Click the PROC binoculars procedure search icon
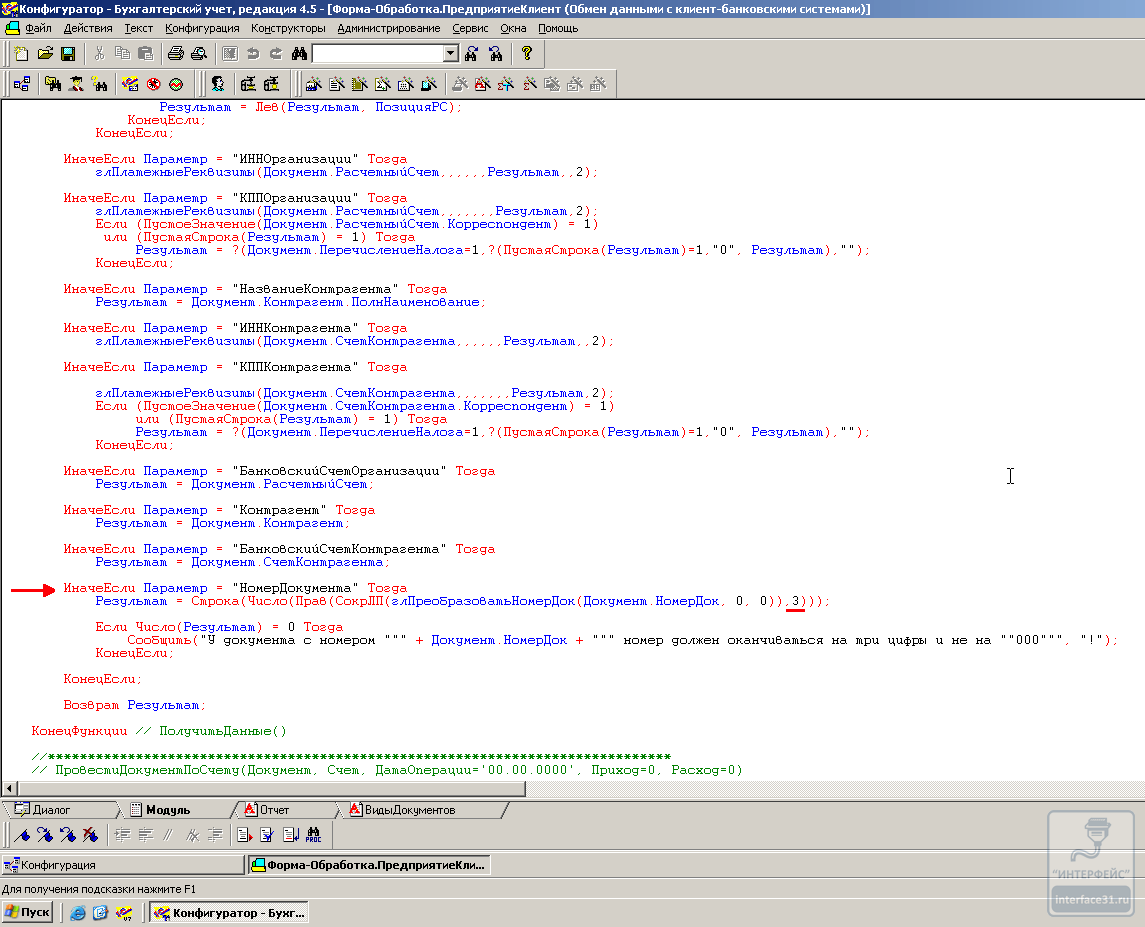 point(313,835)
